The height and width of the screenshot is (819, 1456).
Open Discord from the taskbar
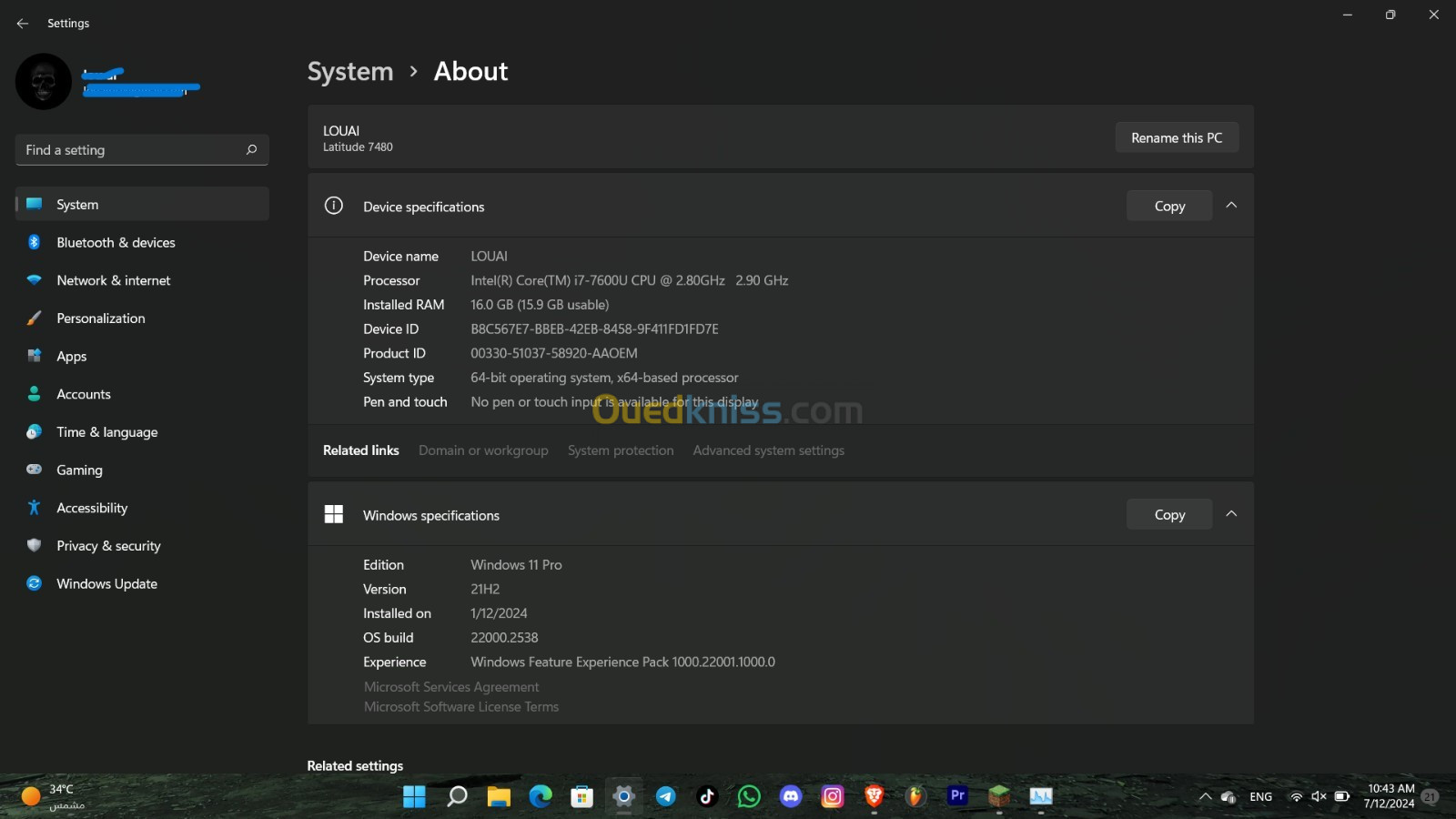coord(791,797)
